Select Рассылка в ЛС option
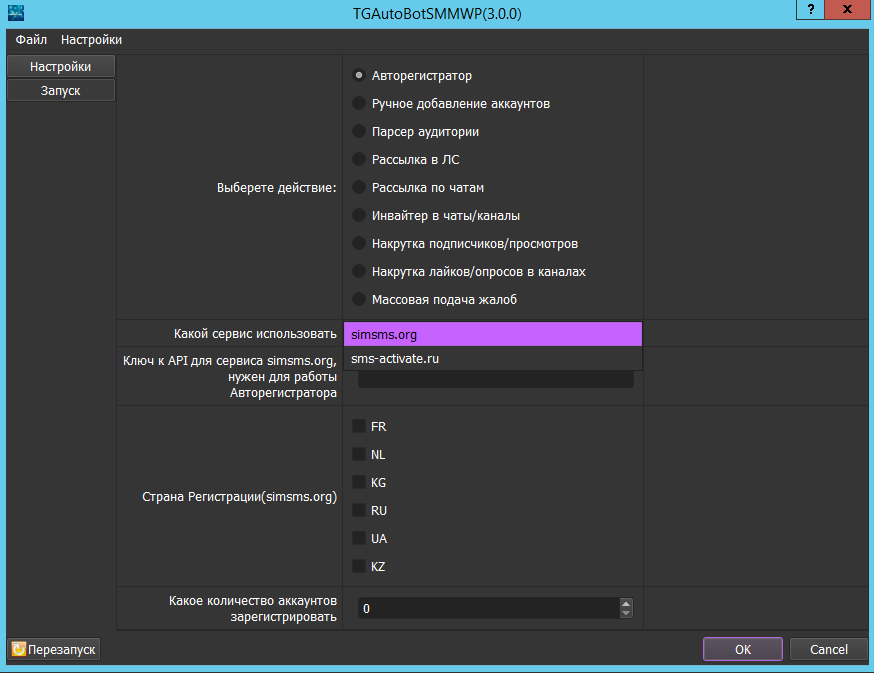Image resolution: width=874 pixels, height=673 pixels. coord(359,160)
